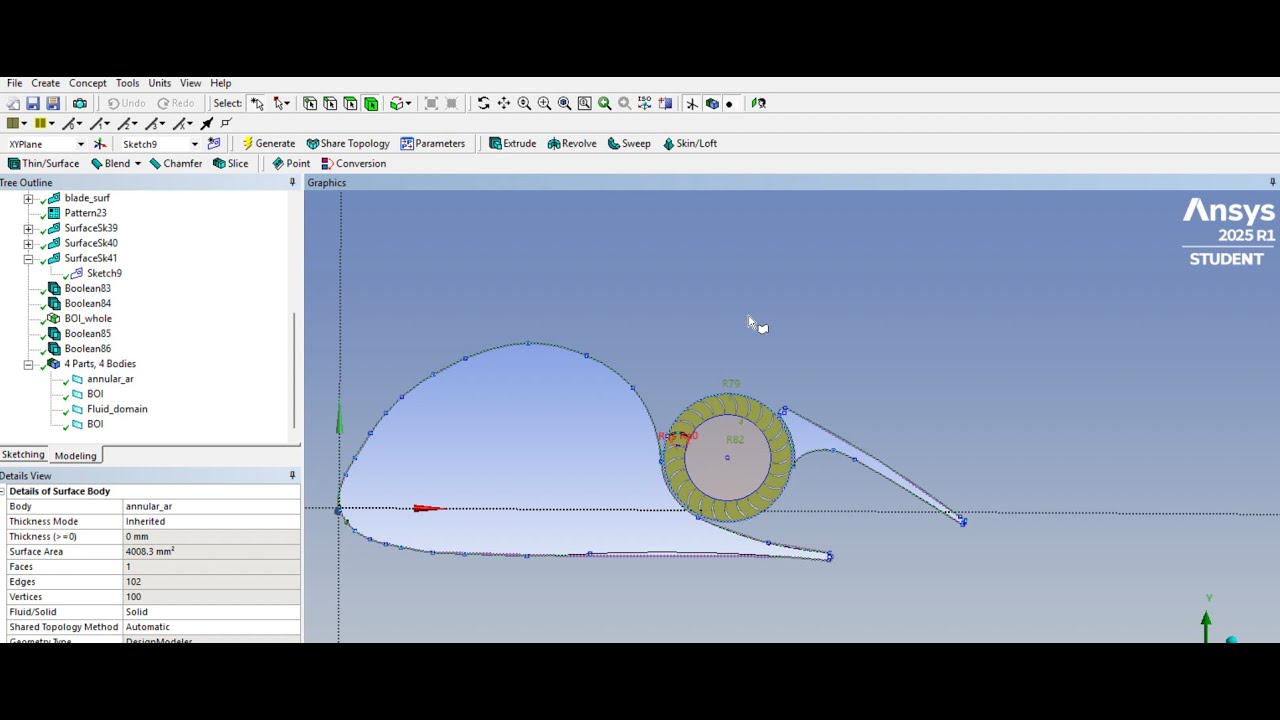This screenshot has height=720, width=1280.
Task: Open the Concept menu
Action: 87,83
